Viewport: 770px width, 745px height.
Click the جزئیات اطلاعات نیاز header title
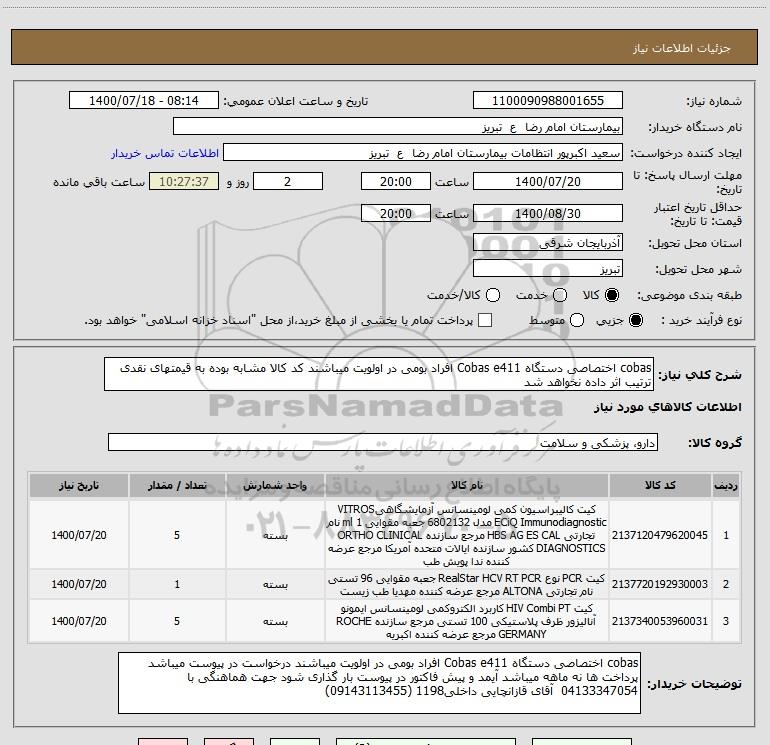pyautogui.click(x=682, y=48)
